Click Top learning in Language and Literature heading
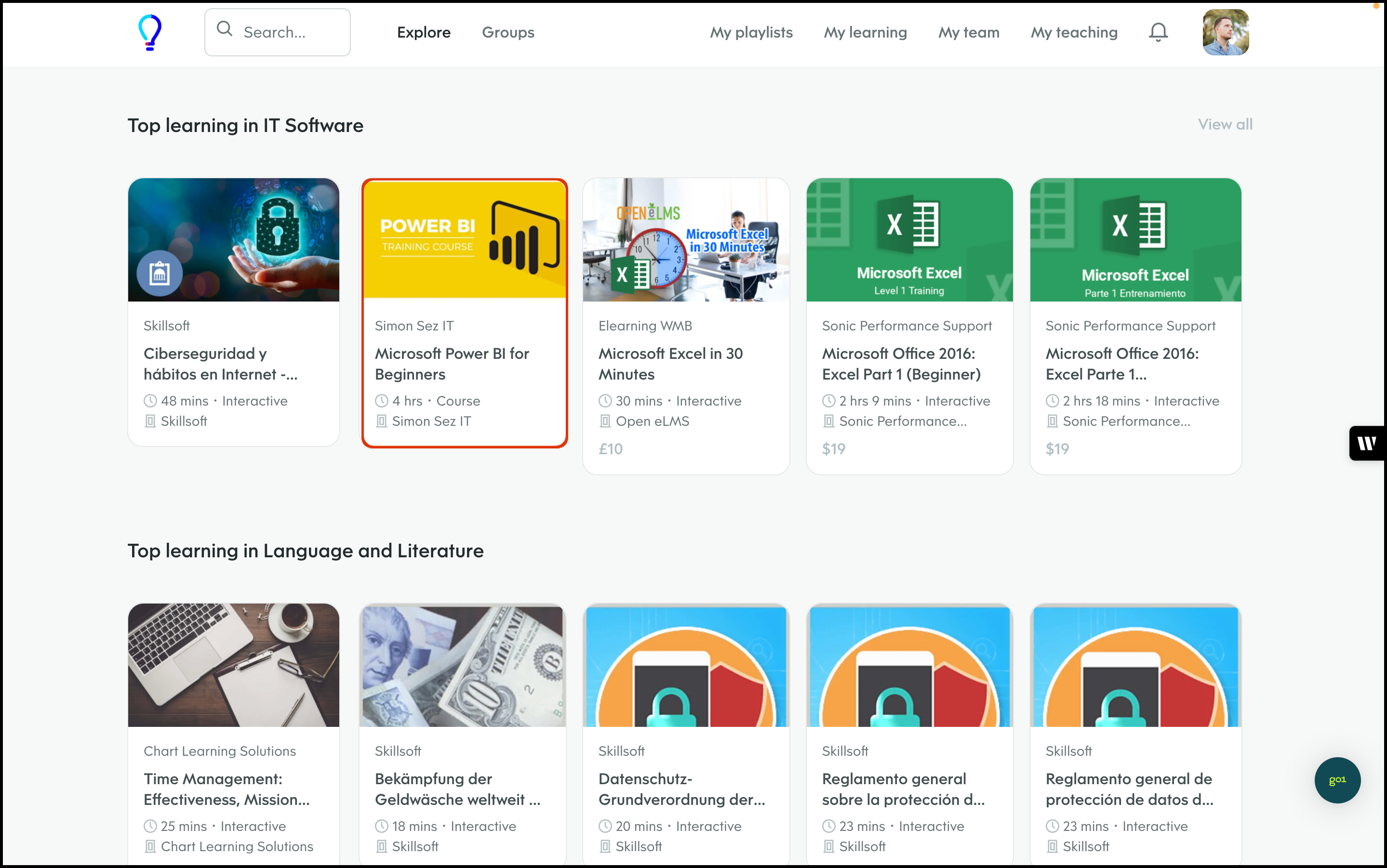The height and width of the screenshot is (868, 1387). [x=306, y=551]
